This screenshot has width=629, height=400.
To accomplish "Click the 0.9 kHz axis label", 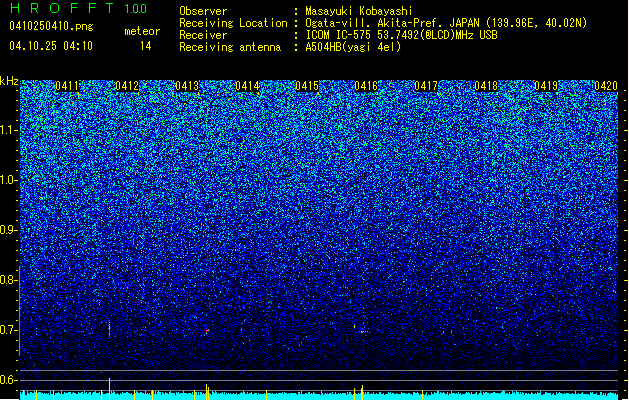I will pyautogui.click(x=9, y=230).
